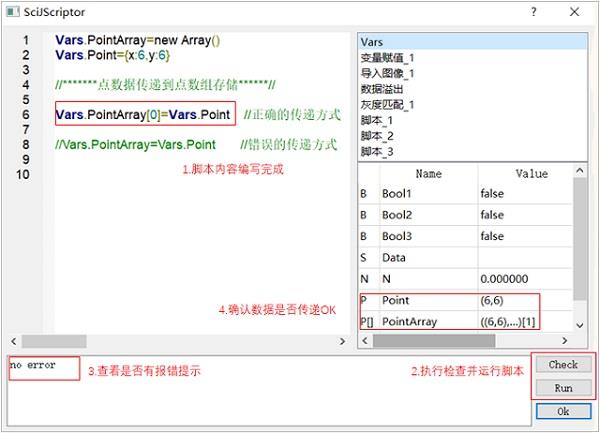
Task: Click the code editor's horizontal scrollbar right arrow
Action: click(x=348, y=341)
